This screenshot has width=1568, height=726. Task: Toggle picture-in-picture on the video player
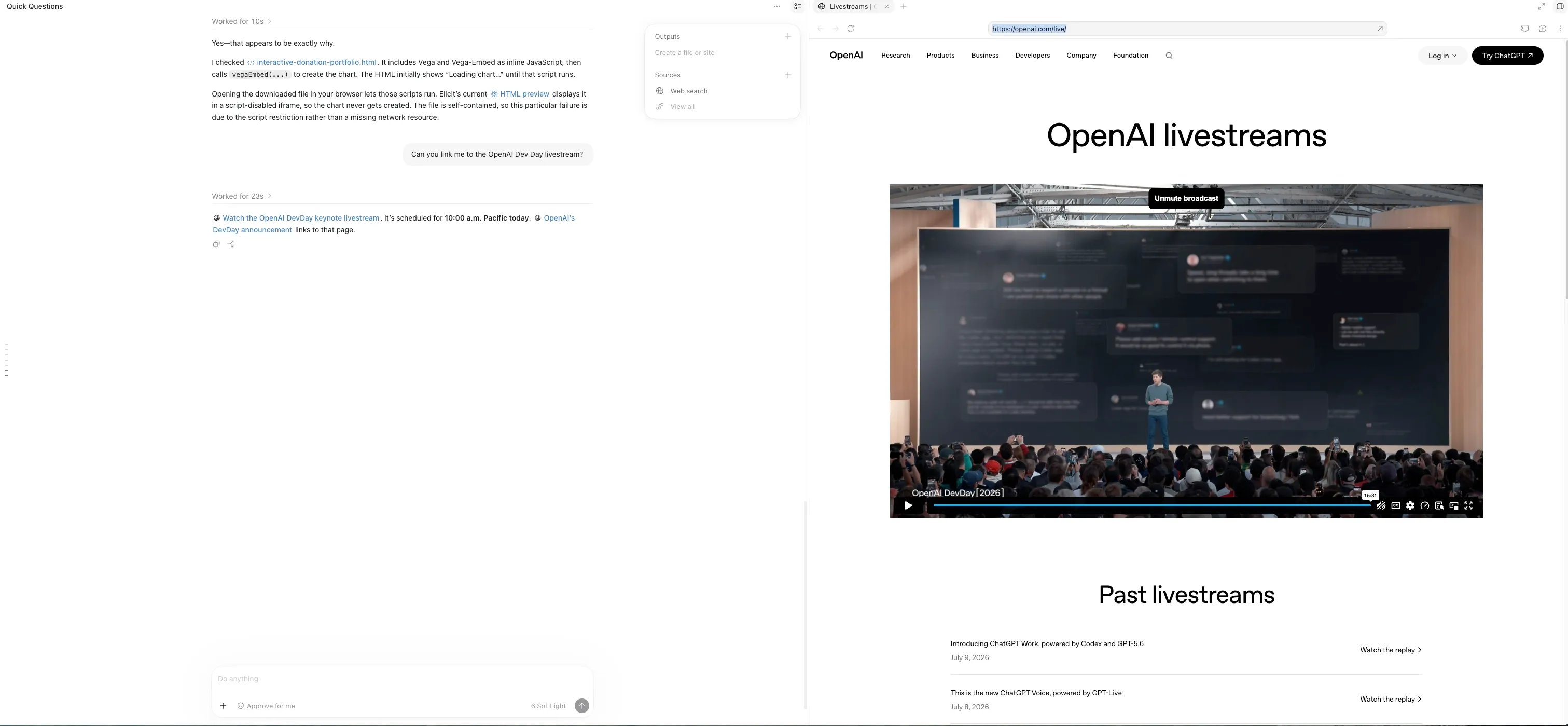click(1454, 505)
